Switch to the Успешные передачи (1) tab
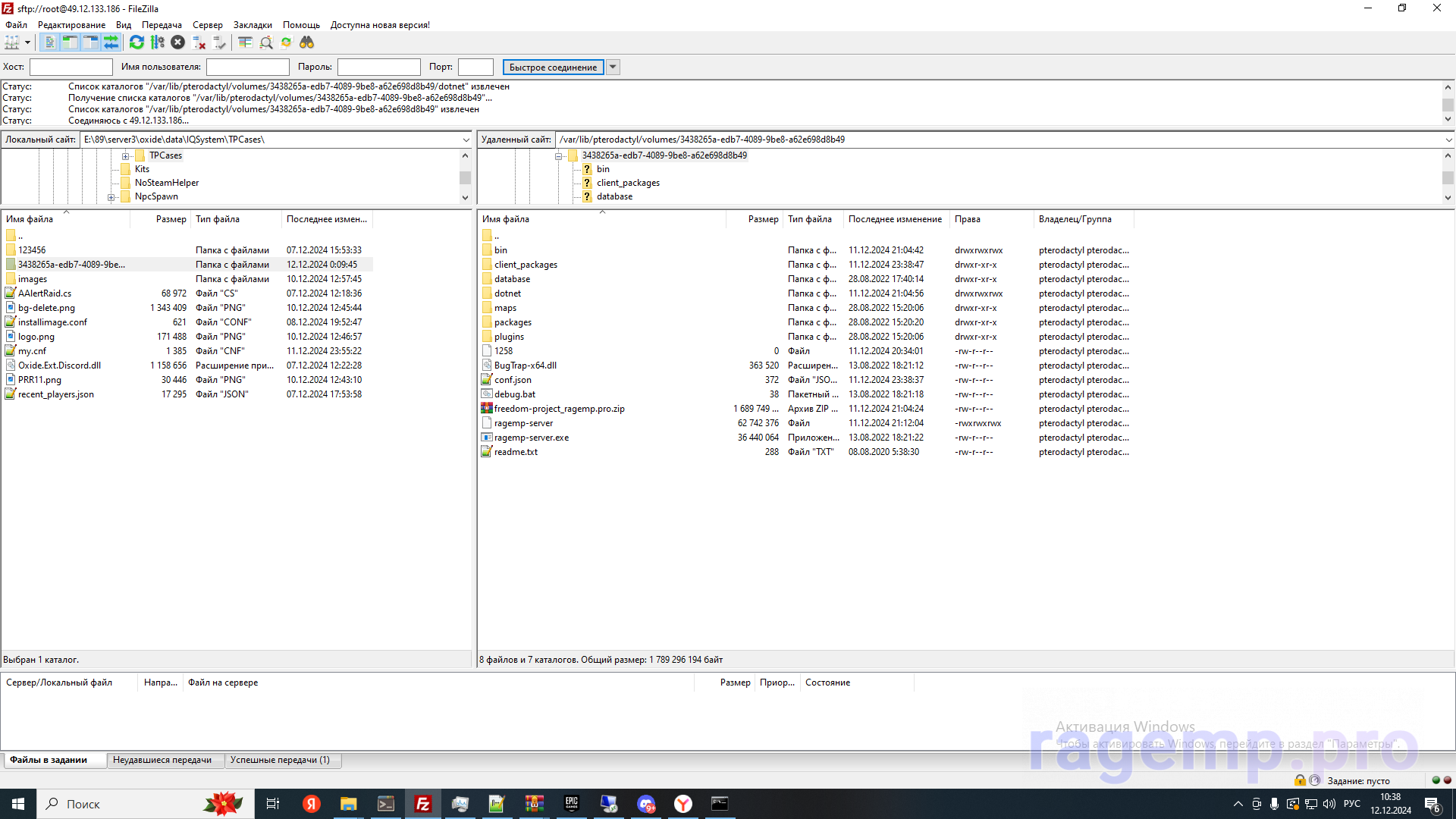The height and width of the screenshot is (819, 1456). coord(282,760)
